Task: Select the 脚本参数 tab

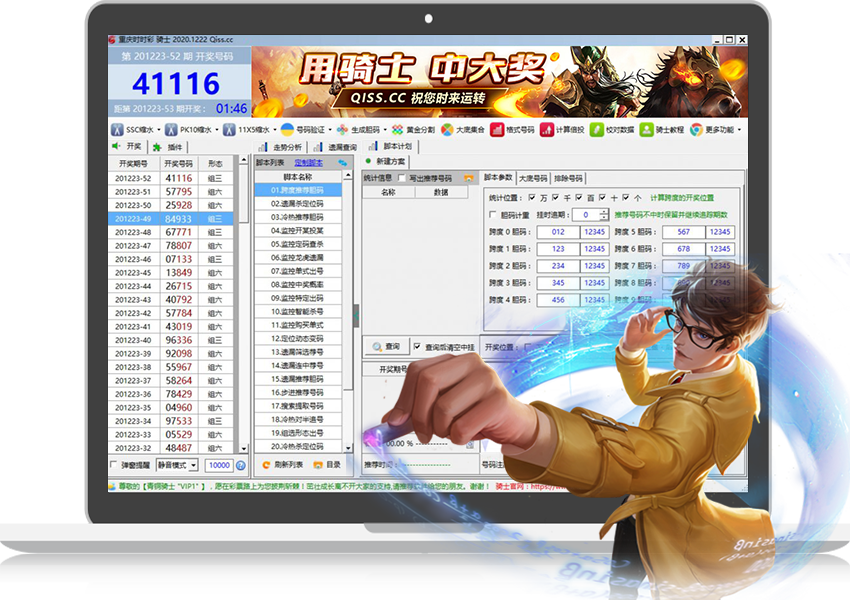Action: point(498,178)
